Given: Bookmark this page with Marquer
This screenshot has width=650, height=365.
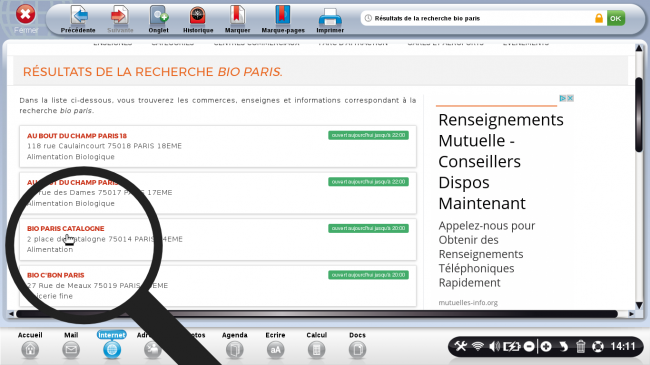Looking at the screenshot, I should (x=237, y=19).
